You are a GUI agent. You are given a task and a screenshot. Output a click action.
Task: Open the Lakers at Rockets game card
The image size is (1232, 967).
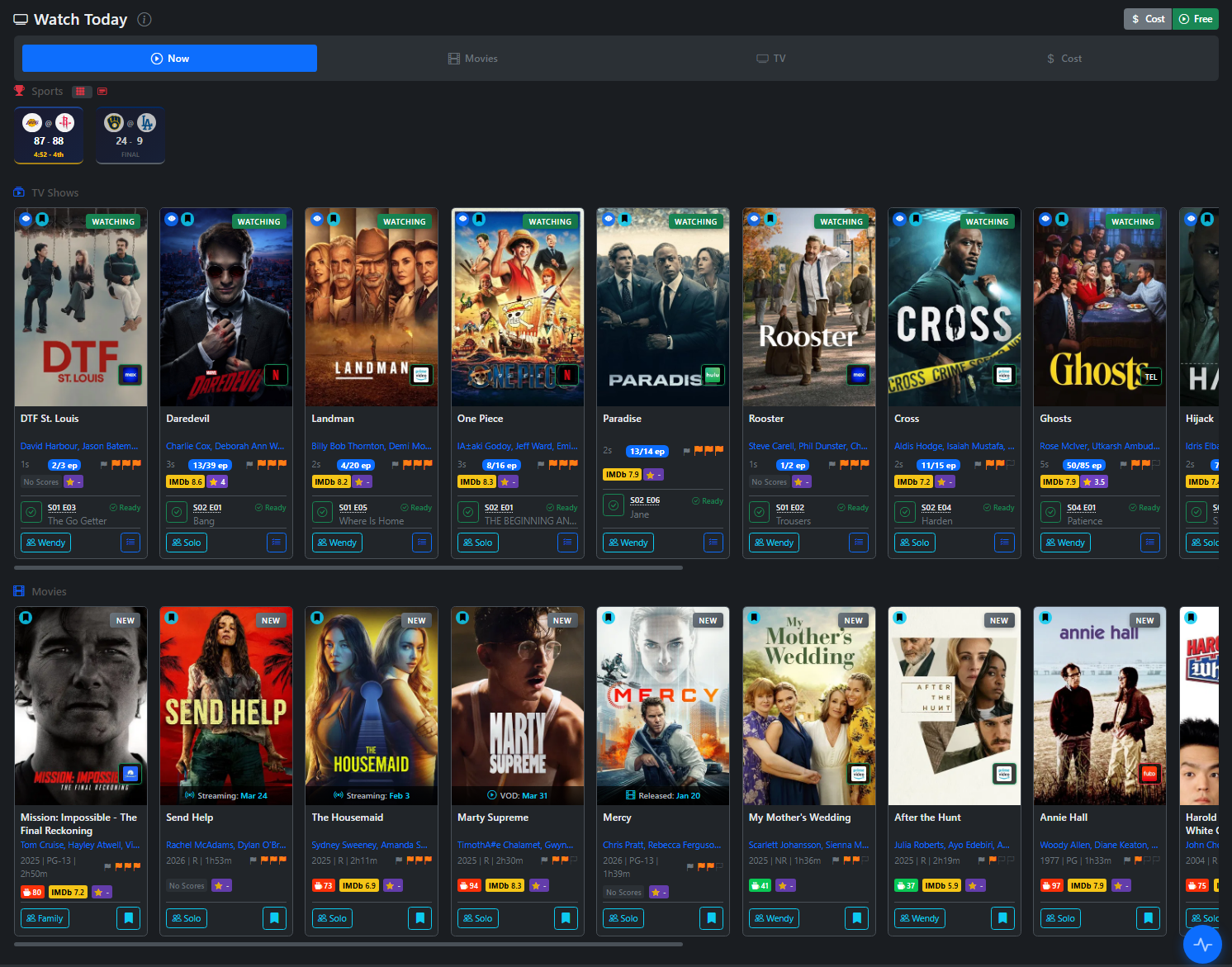tap(49, 135)
